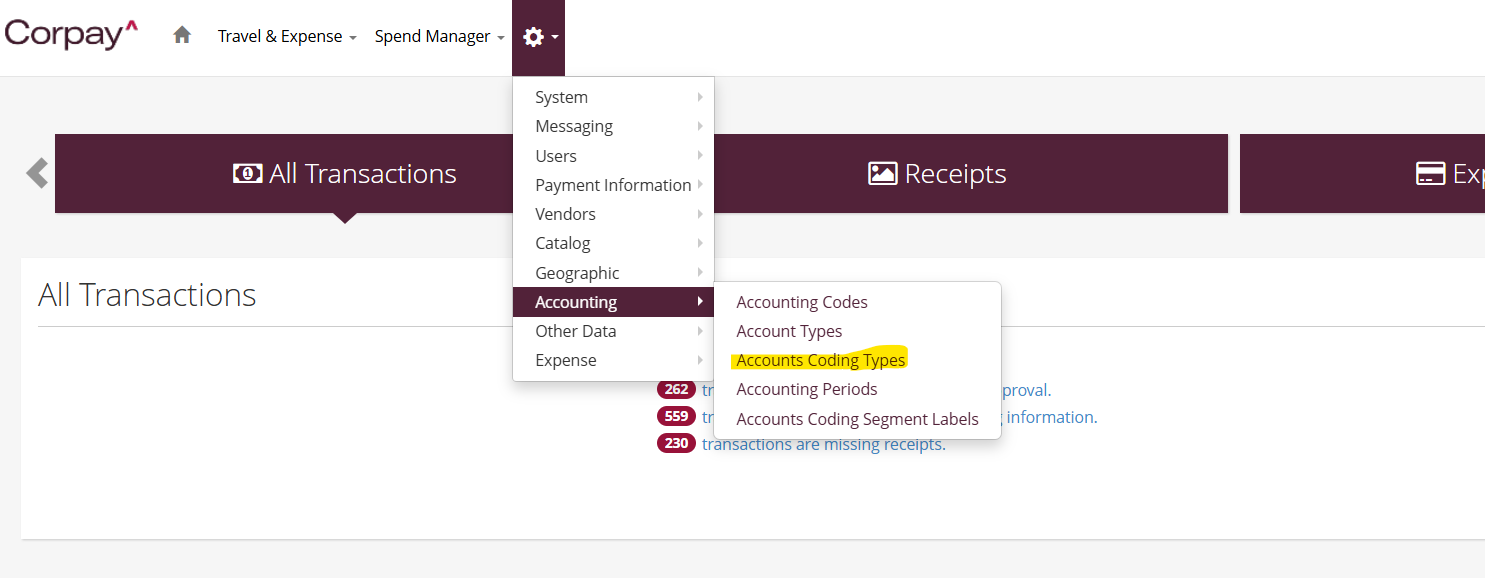The height and width of the screenshot is (578, 1485).
Task: Click the 262 transactions count badge
Action: click(x=676, y=389)
